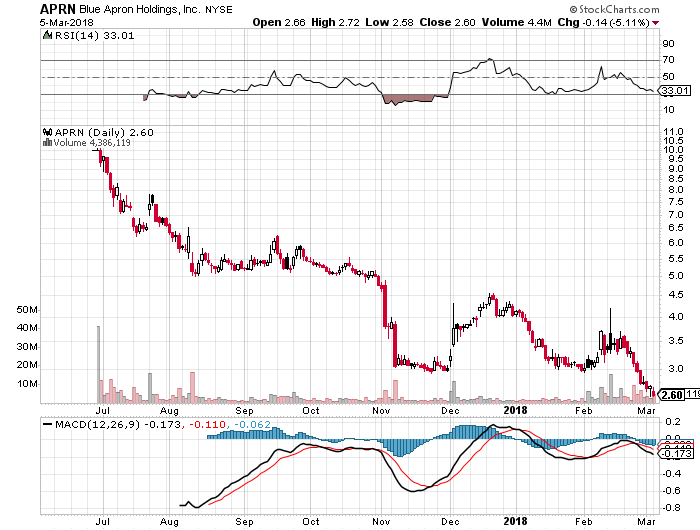Click the Nov label on the price chart's date axis
The width and height of the screenshot is (700, 530).
[379, 410]
